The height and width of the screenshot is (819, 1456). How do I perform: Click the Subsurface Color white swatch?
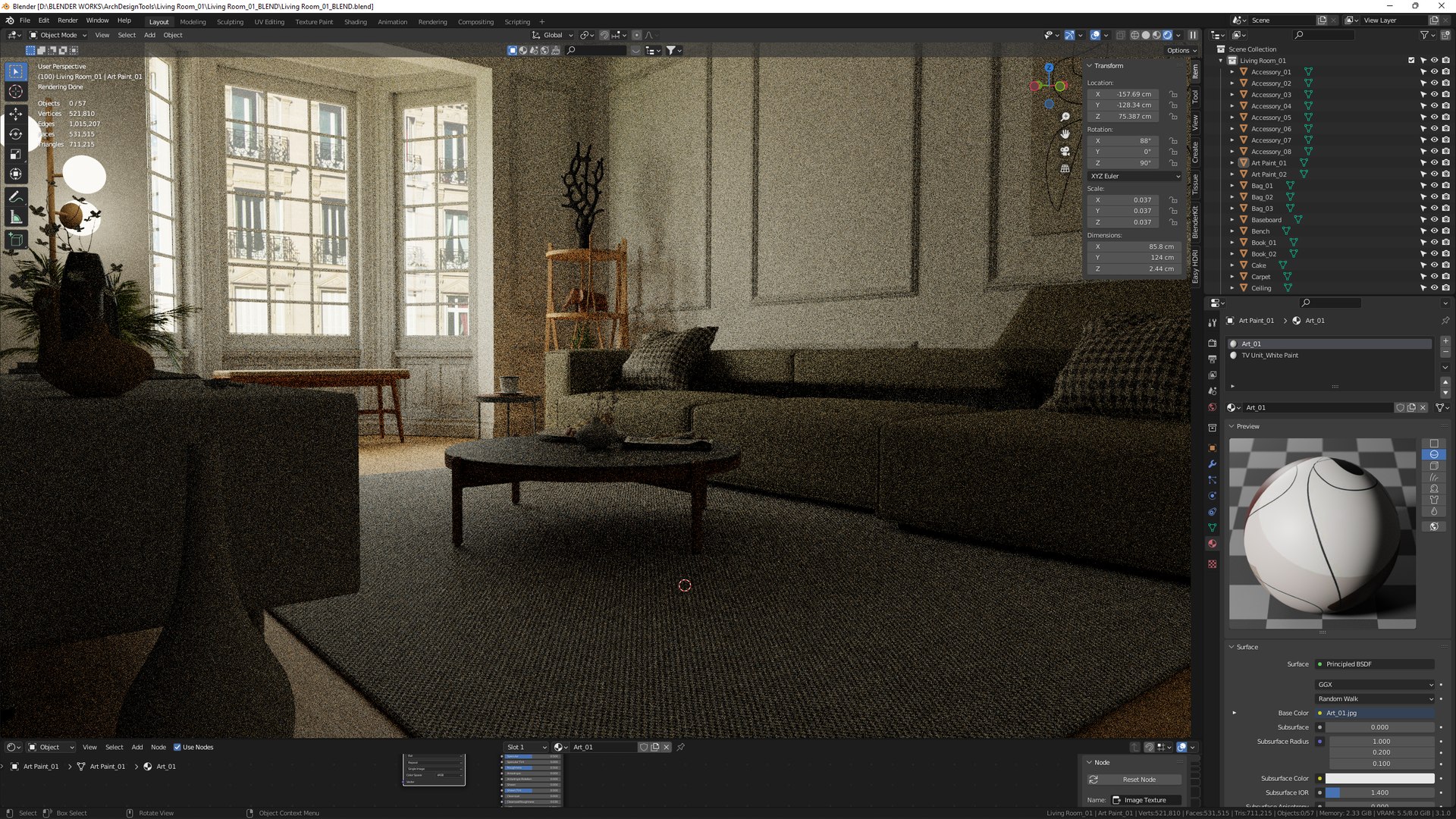(x=1379, y=778)
